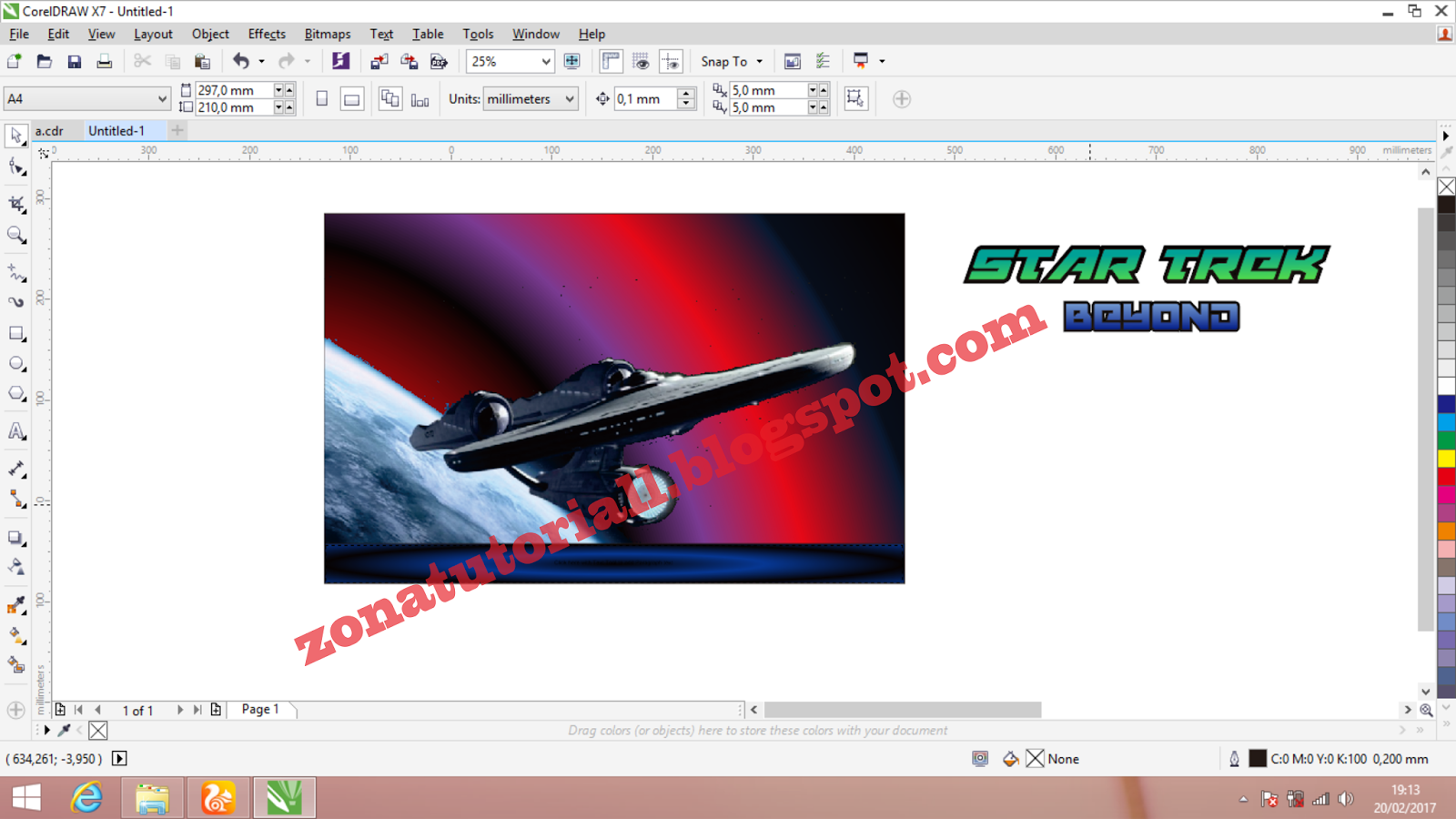Expand the undo history arrow
This screenshot has width=1456, height=819.
[261, 61]
